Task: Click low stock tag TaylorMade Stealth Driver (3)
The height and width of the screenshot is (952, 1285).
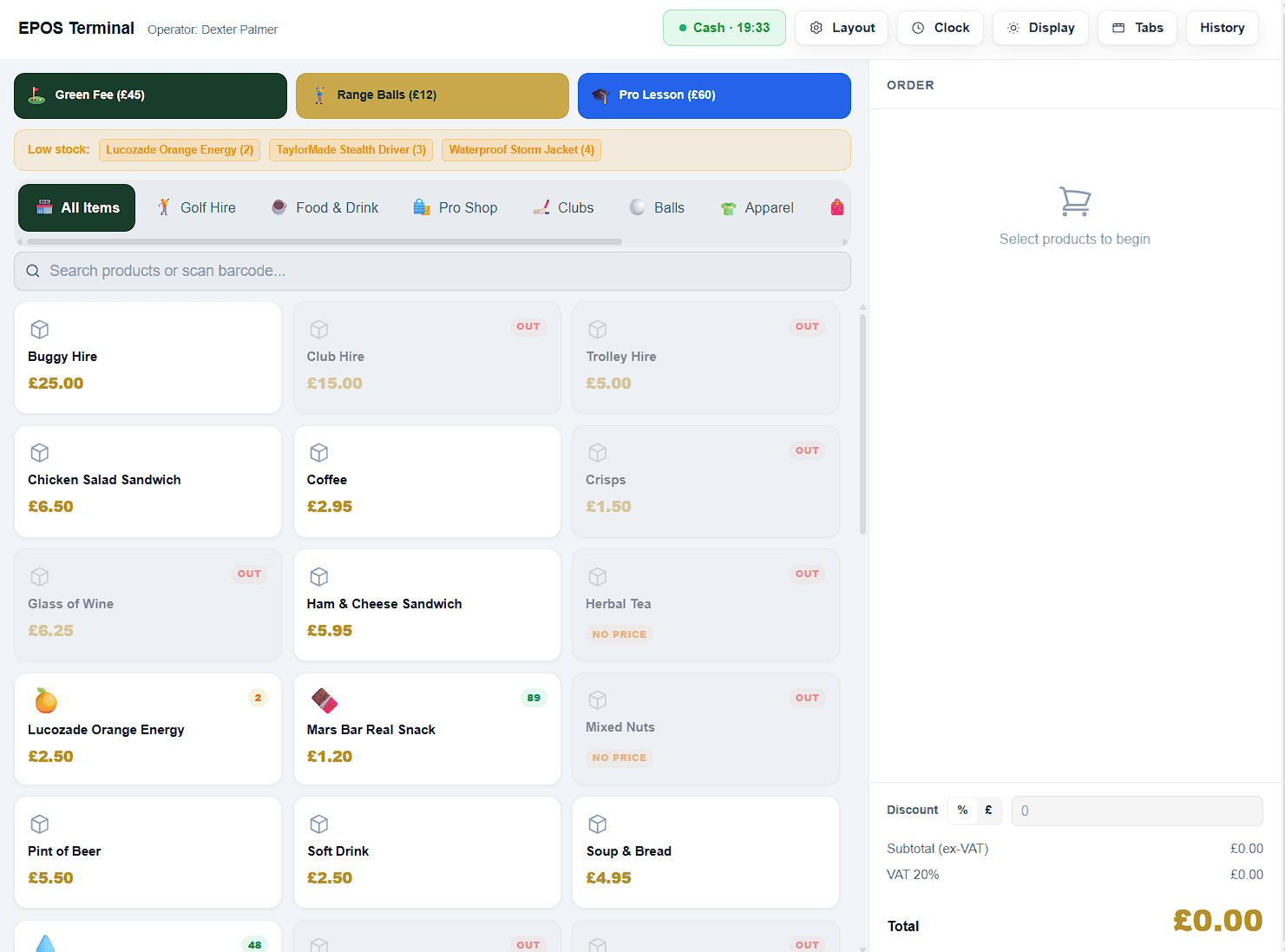Action: click(x=351, y=150)
